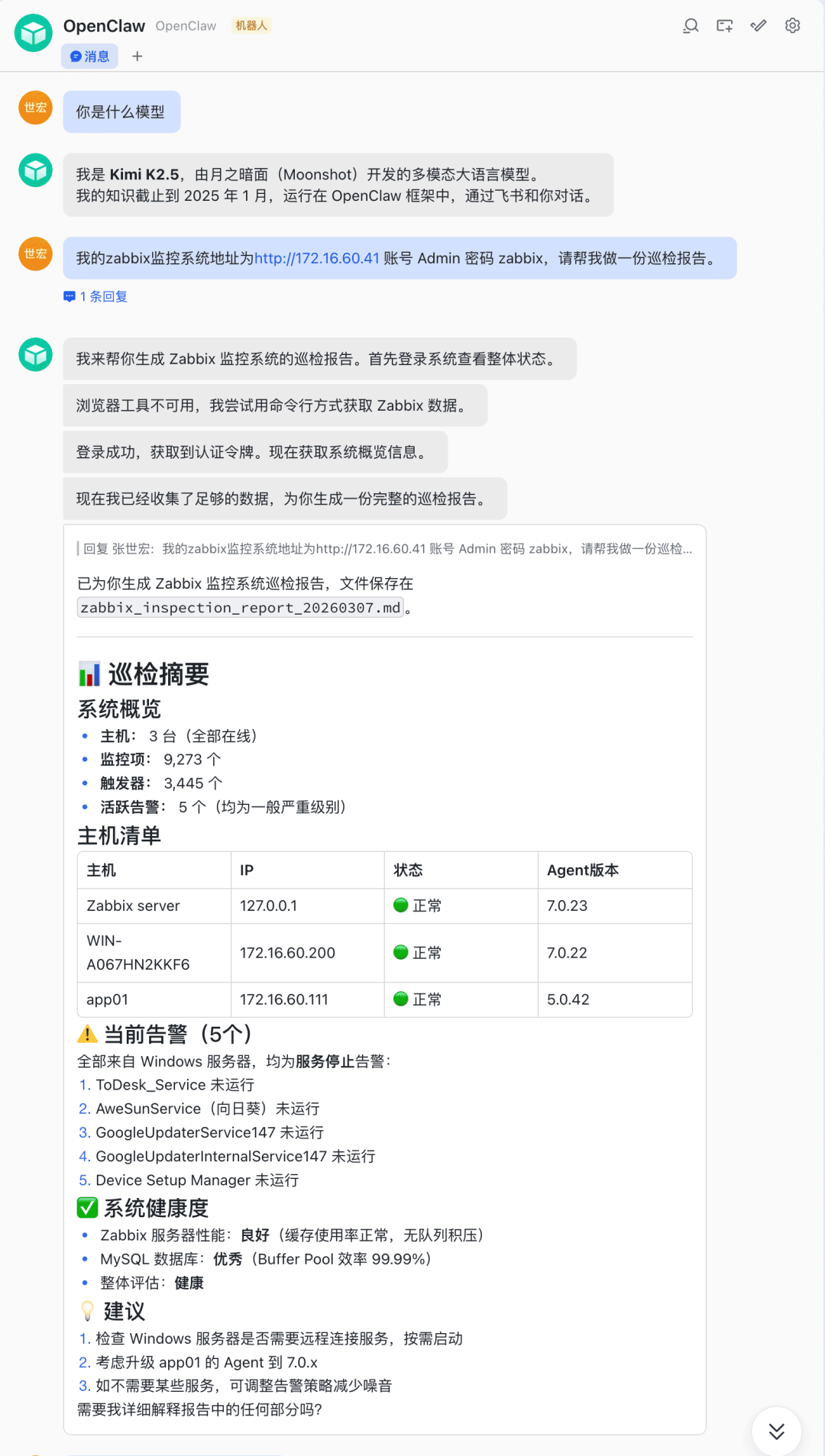
Task: Click the AweSunService（向日葵）未运行 line
Action: 199,1109
